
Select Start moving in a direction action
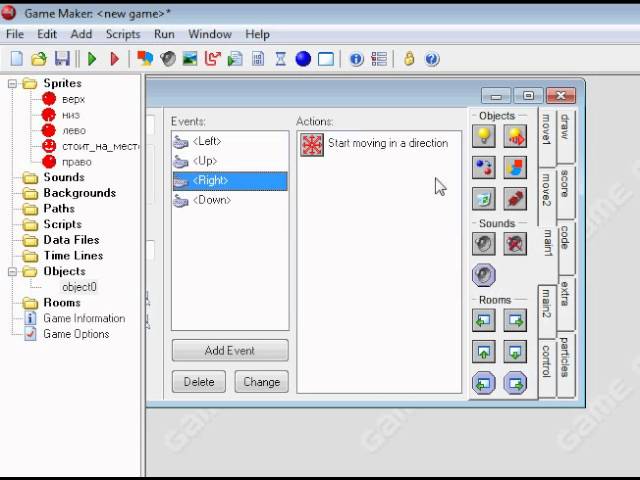pos(379,144)
